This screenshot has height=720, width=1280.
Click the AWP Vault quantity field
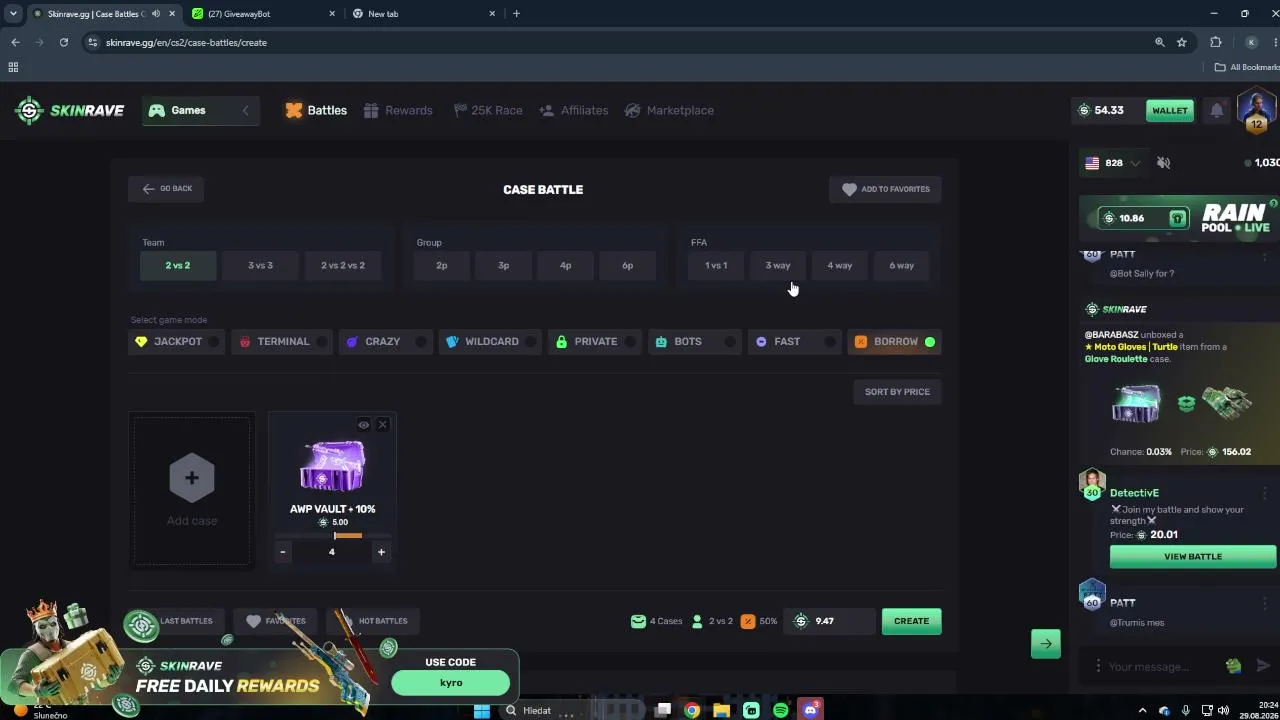click(x=332, y=552)
